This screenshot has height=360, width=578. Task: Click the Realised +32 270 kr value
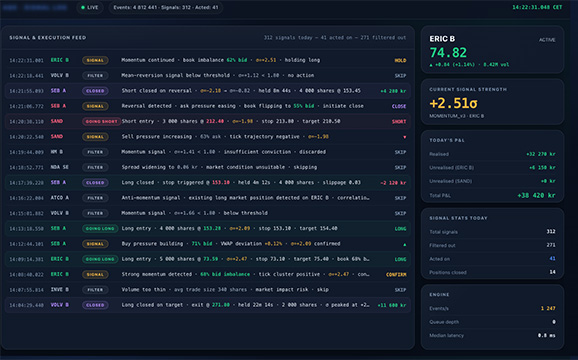[541, 154]
